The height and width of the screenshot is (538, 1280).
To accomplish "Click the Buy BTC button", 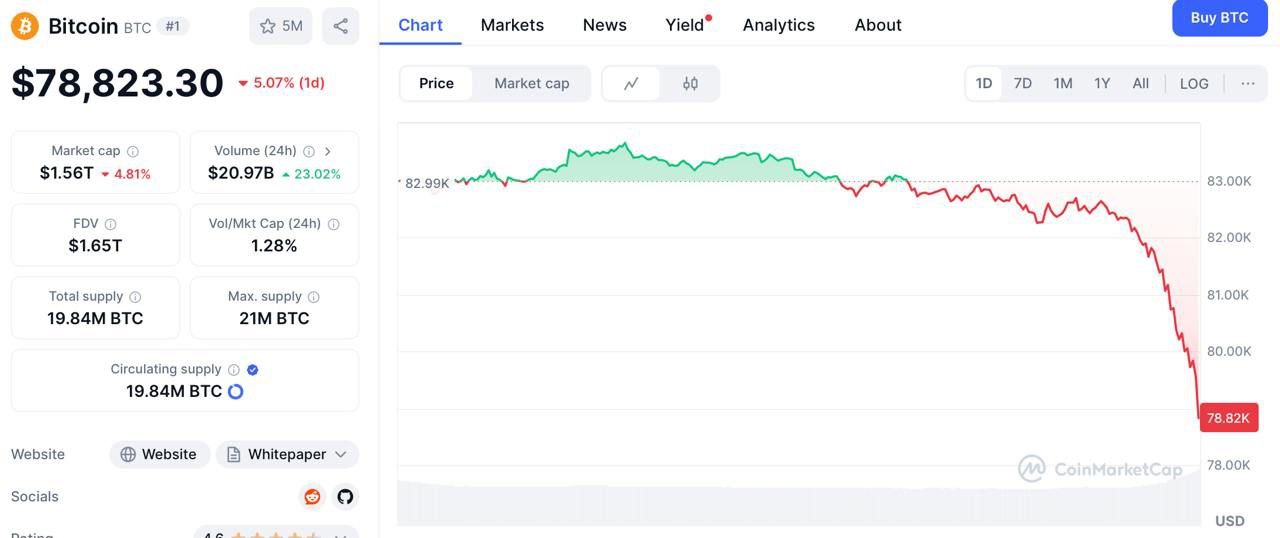I will click(x=1220, y=18).
